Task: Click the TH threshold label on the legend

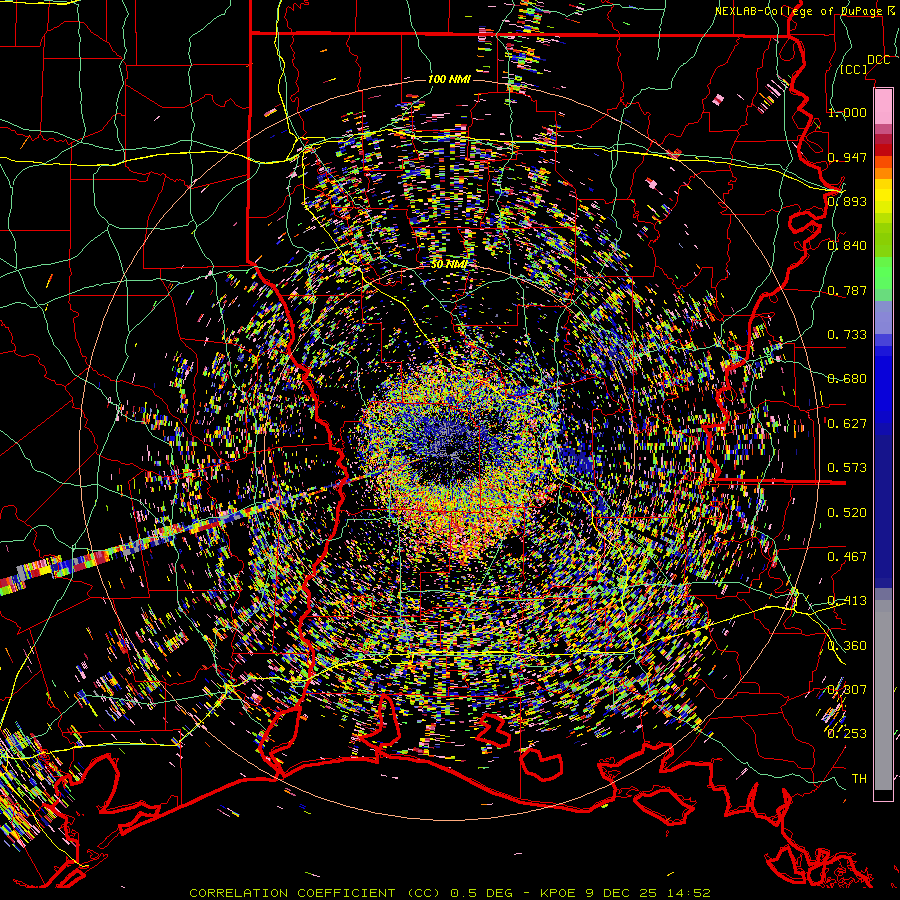Action: pos(859,779)
